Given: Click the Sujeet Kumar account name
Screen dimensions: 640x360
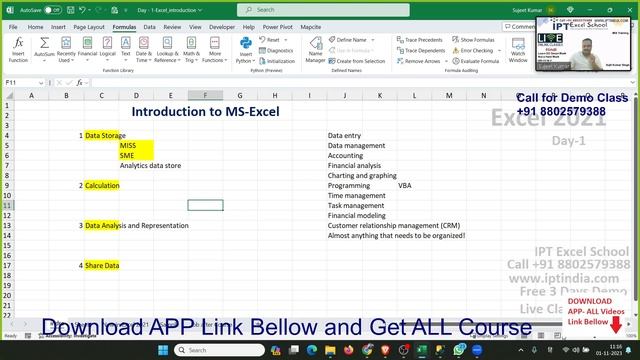Looking at the screenshot, I should point(527,10).
